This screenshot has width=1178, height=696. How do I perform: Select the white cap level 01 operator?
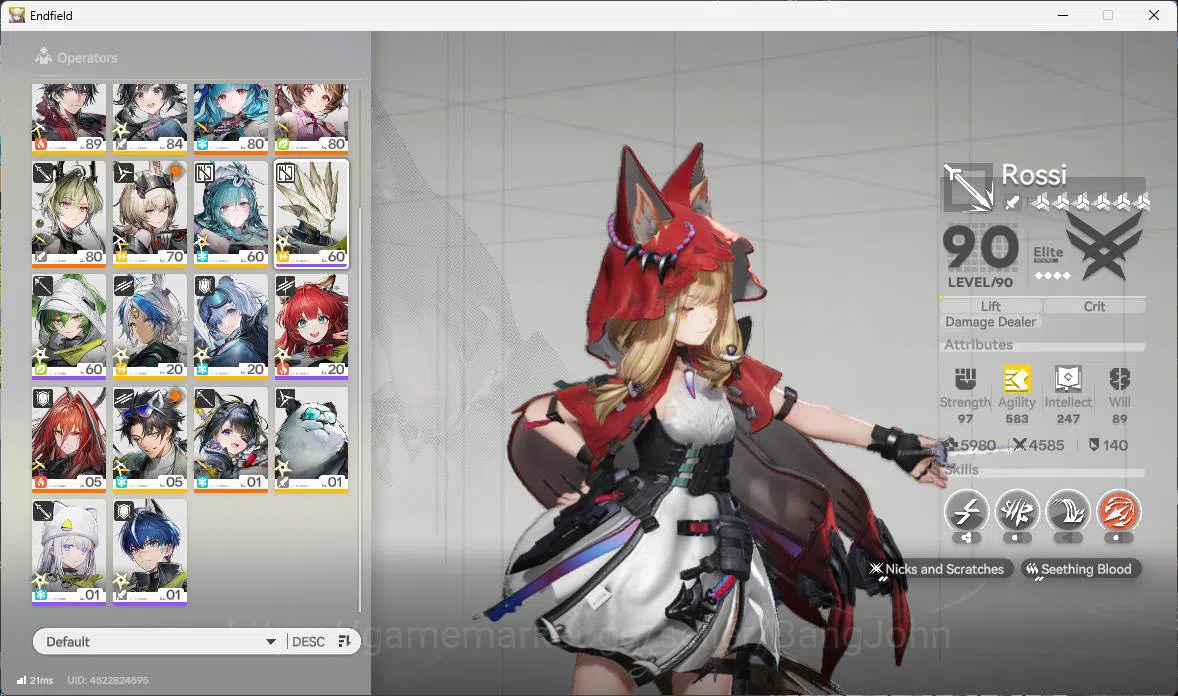[x=69, y=552]
